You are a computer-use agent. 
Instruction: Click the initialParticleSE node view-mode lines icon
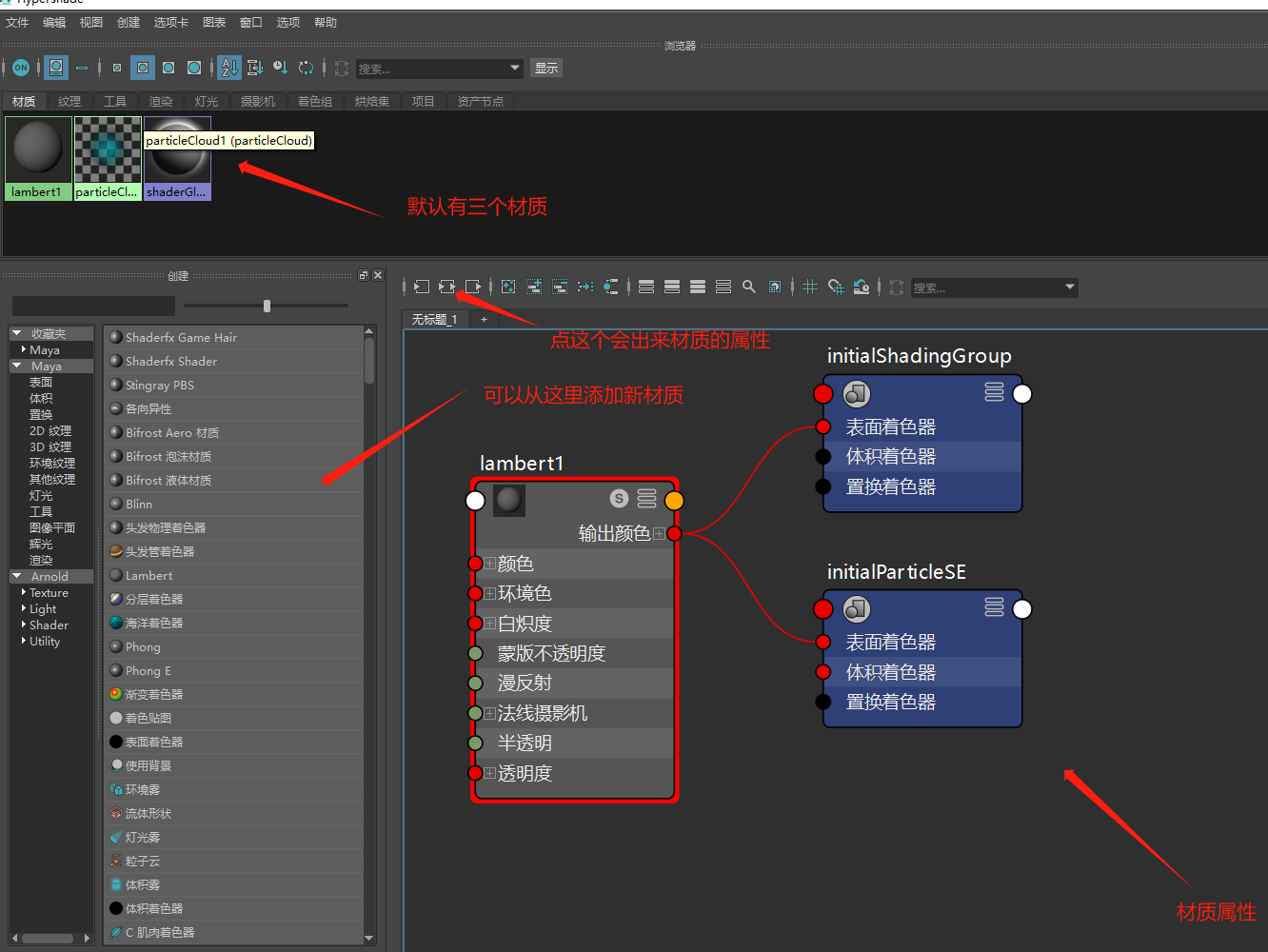[995, 607]
